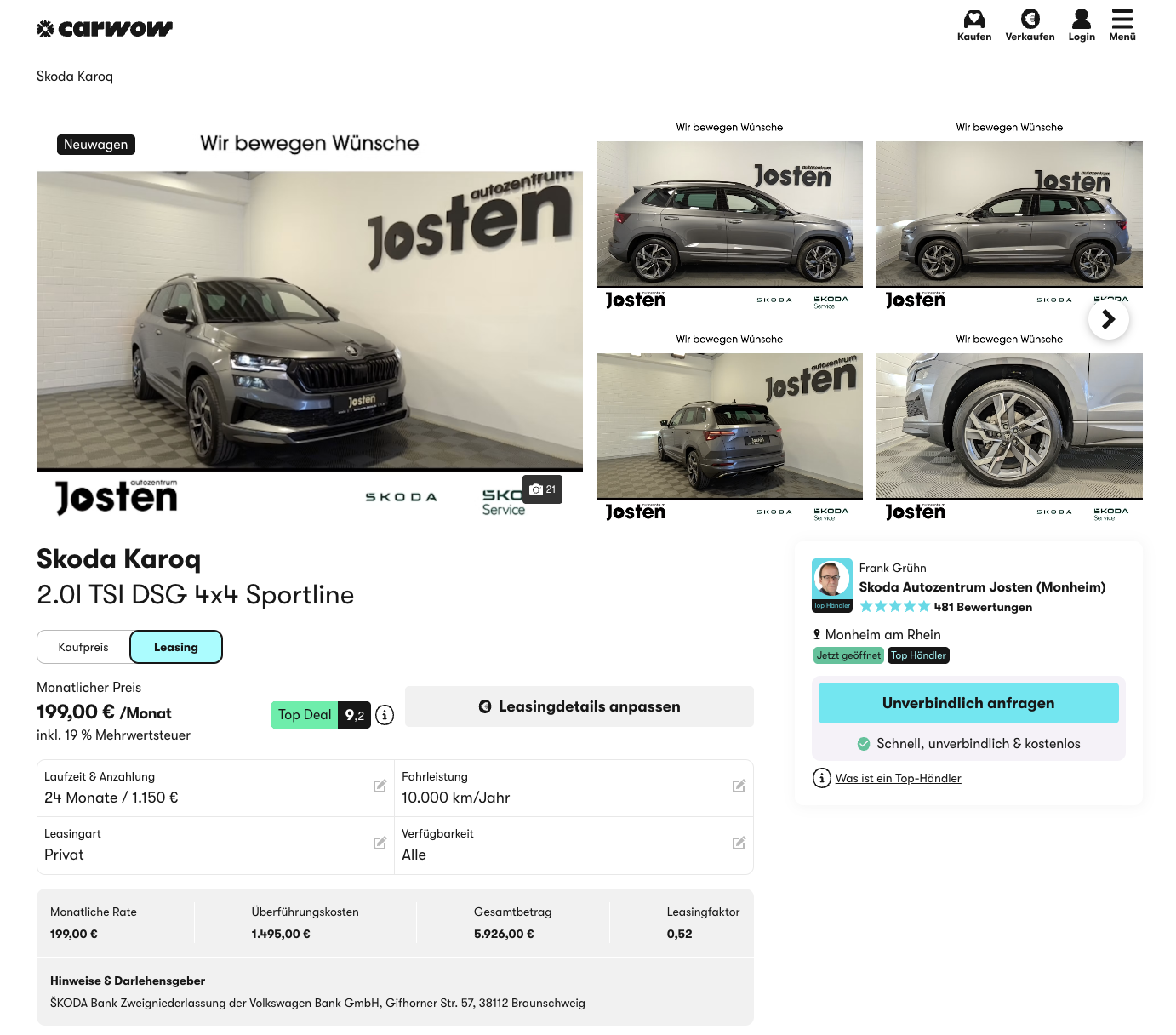Click the Schnell, unverbindlich & kostenlos note

979,744
